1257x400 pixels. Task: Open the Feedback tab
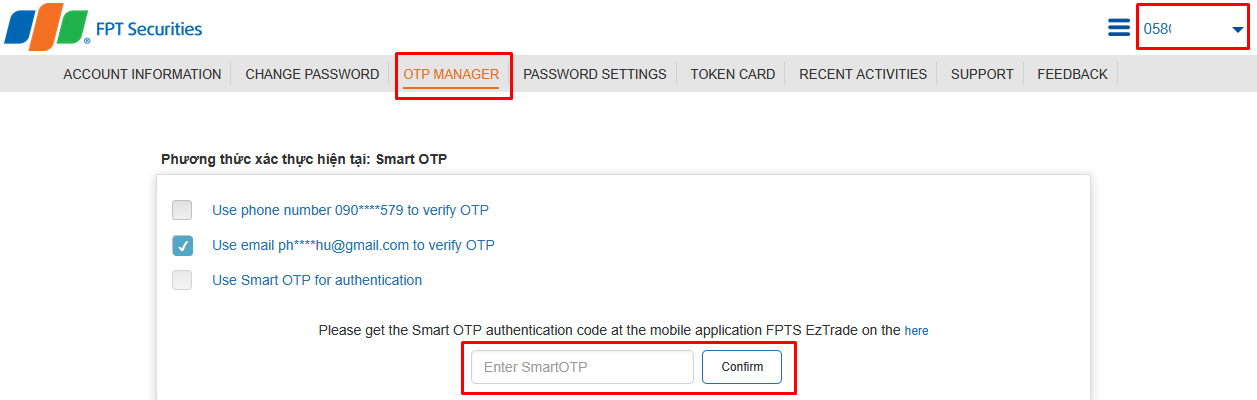[x=1072, y=74]
